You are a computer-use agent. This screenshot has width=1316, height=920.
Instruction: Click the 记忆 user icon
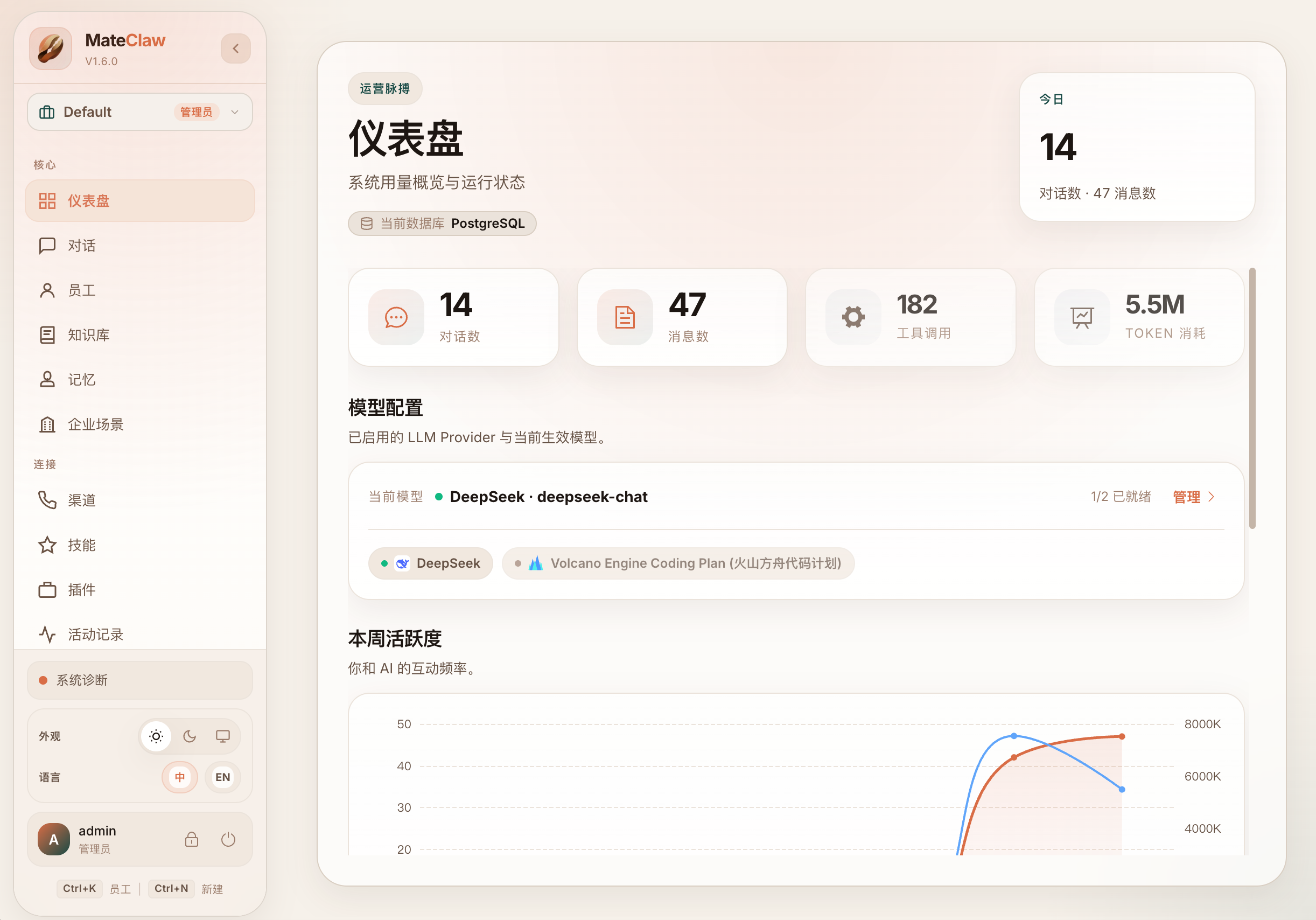coord(47,379)
